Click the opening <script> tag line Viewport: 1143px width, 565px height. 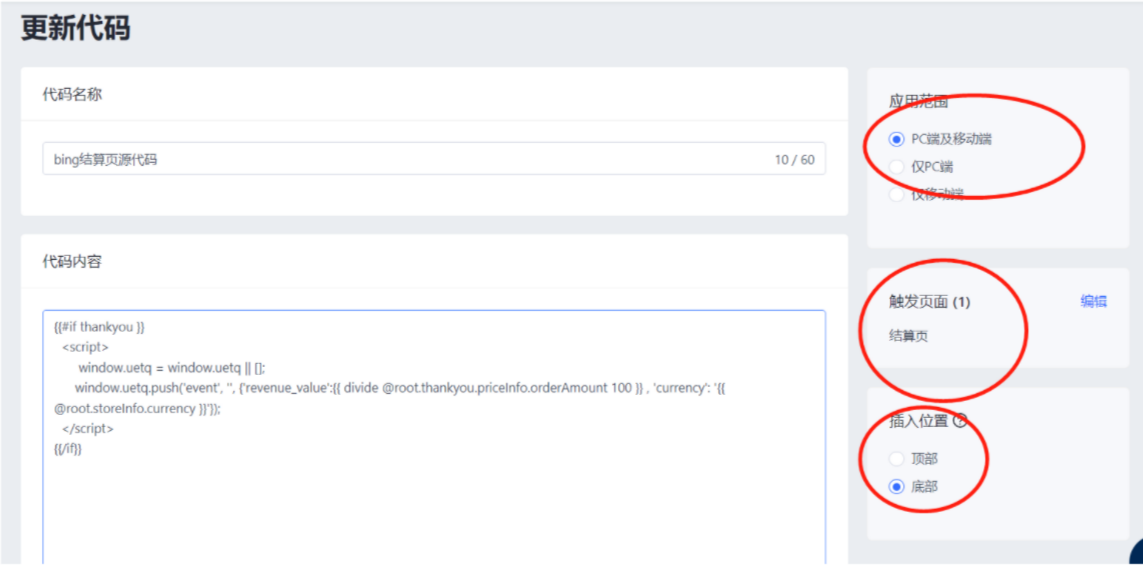[x=85, y=347]
